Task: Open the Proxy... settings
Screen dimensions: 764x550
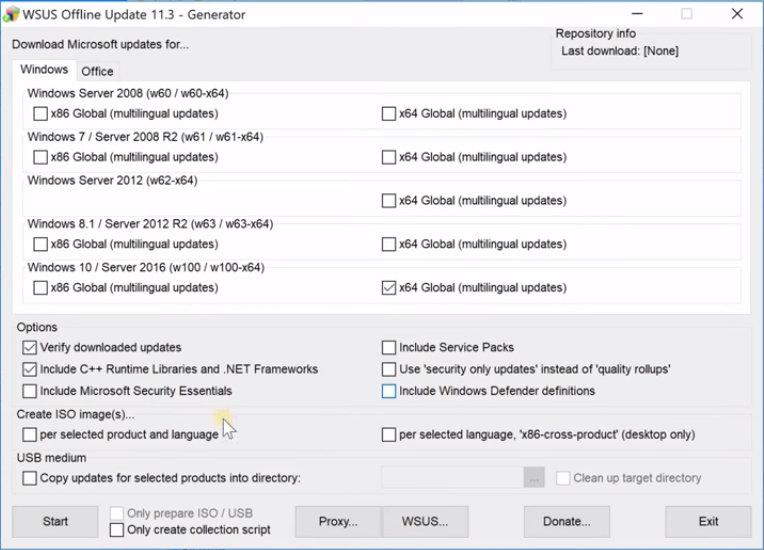Action: click(x=338, y=521)
